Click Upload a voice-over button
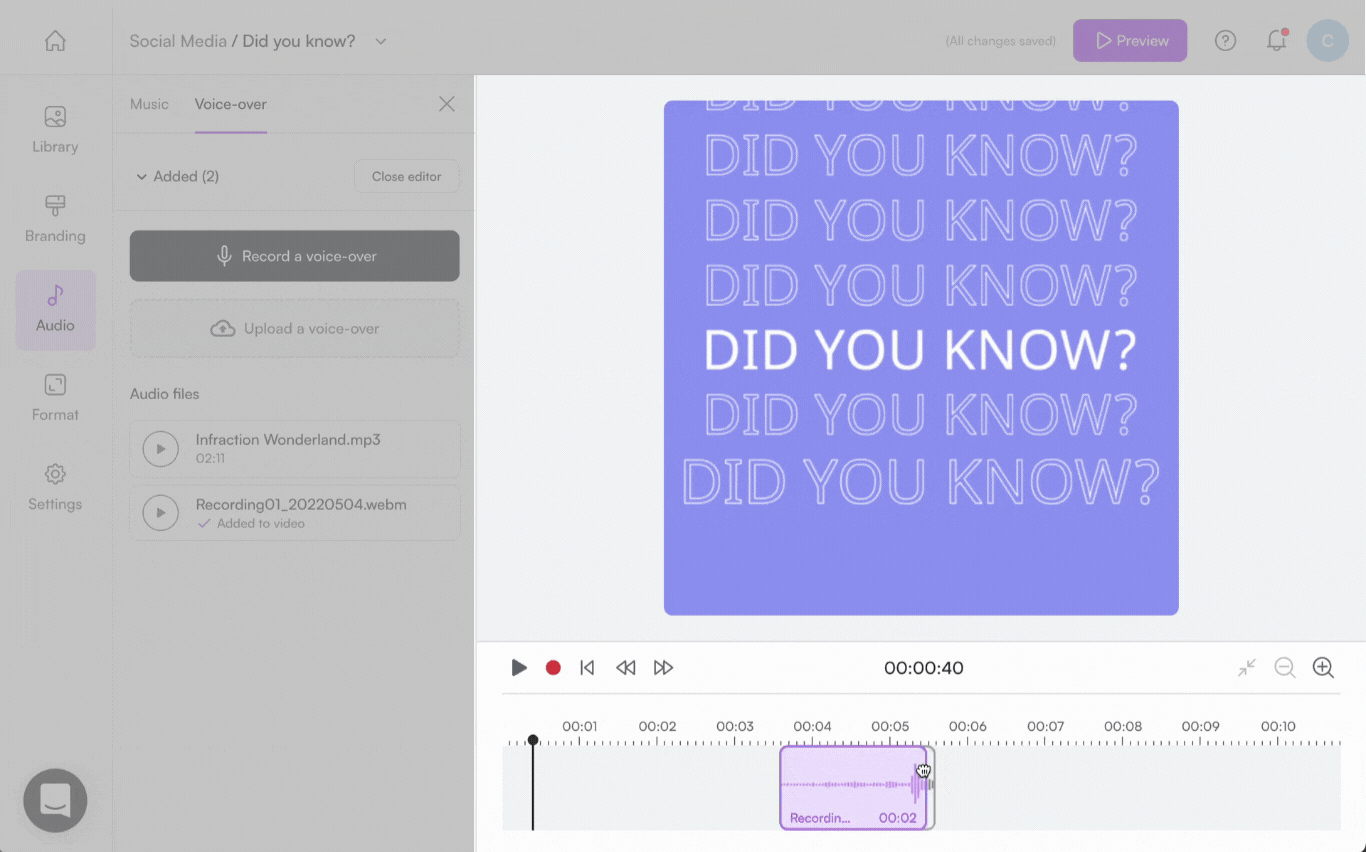 [x=294, y=328]
